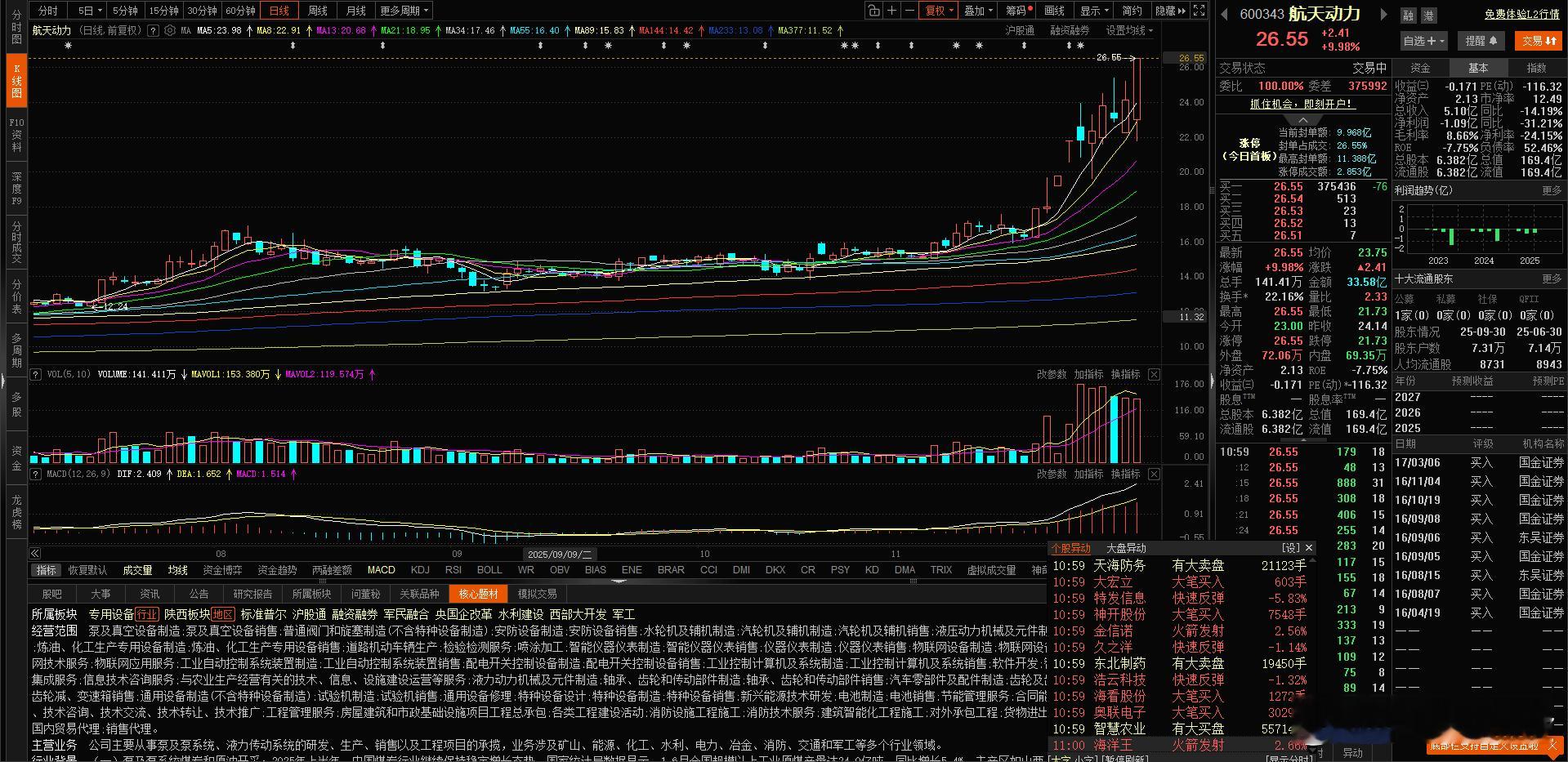This screenshot has width=1568, height=762.
Task: Click 换指标 in the VOL panel
Action: tap(1125, 374)
